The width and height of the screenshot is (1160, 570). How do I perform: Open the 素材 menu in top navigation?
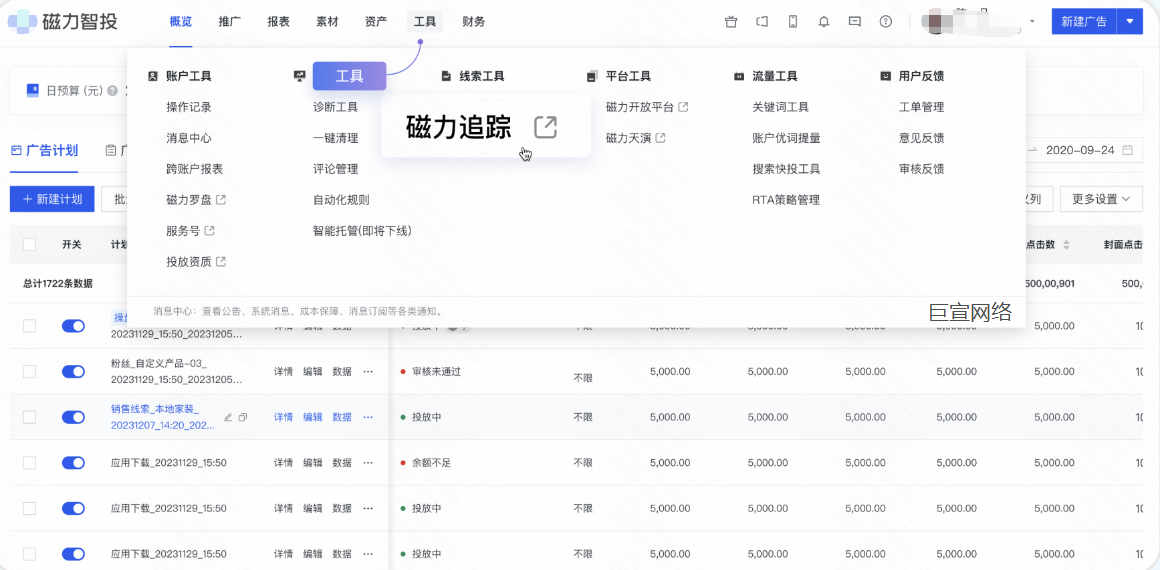pyautogui.click(x=327, y=21)
